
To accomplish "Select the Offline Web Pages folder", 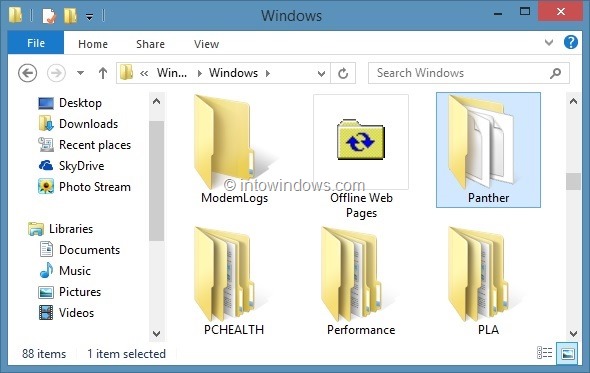I will pyautogui.click(x=361, y=156).
